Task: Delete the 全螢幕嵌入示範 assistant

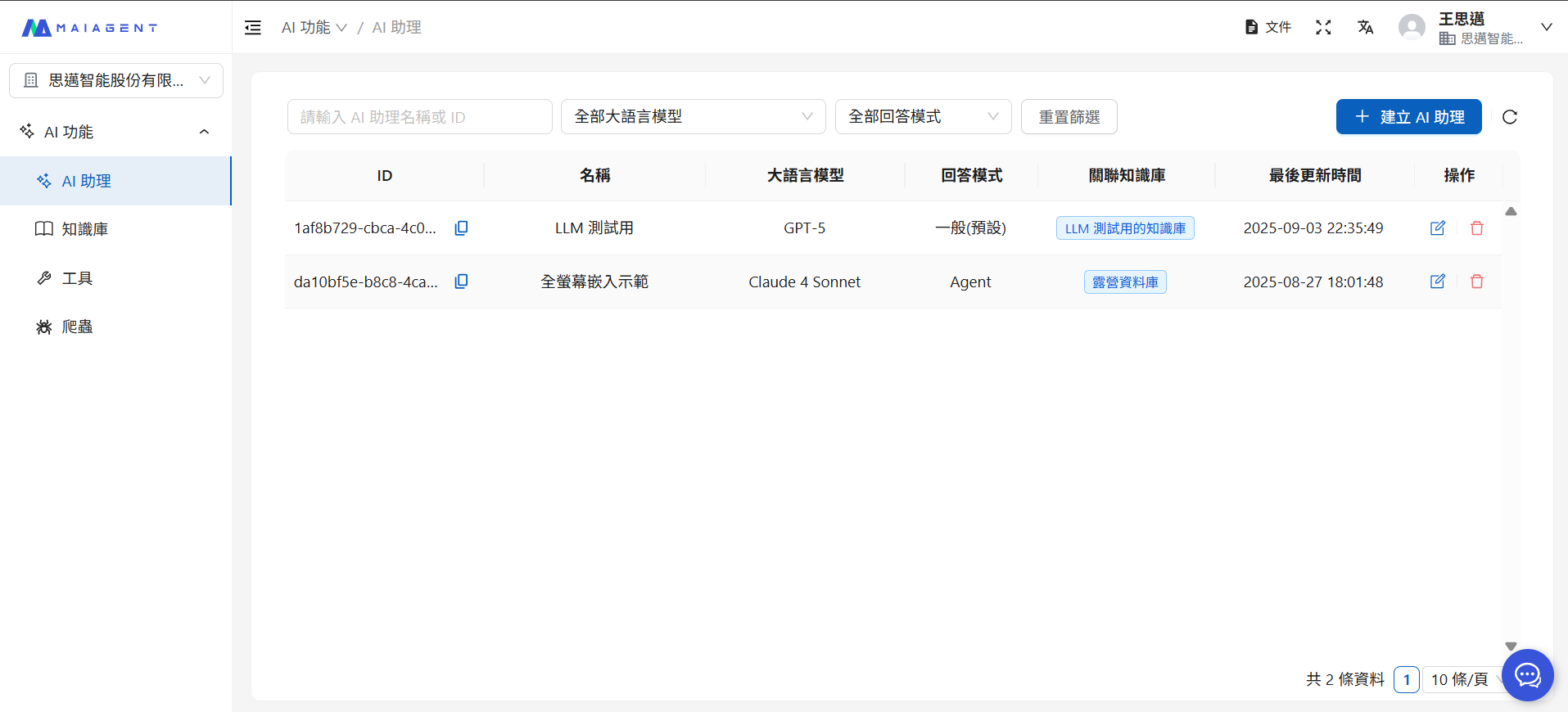Action: pos(1476,282)
